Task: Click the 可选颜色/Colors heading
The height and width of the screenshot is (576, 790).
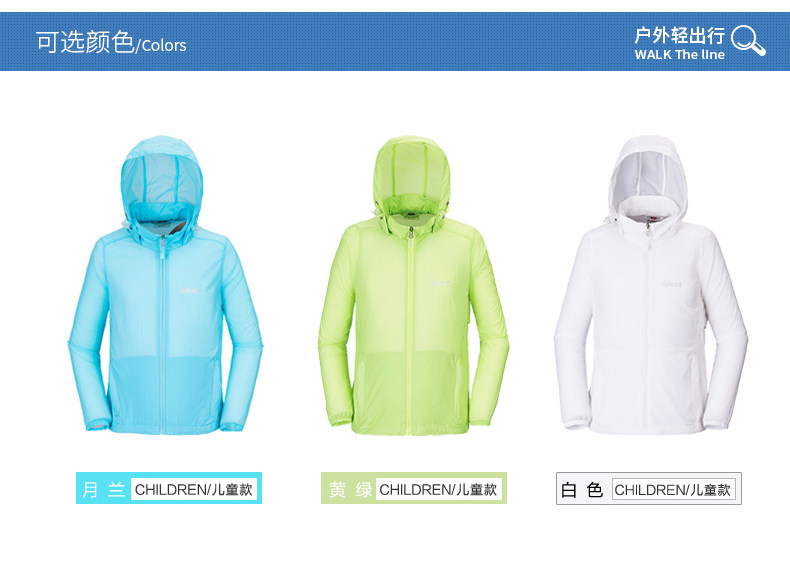Action: click(111, 42)
